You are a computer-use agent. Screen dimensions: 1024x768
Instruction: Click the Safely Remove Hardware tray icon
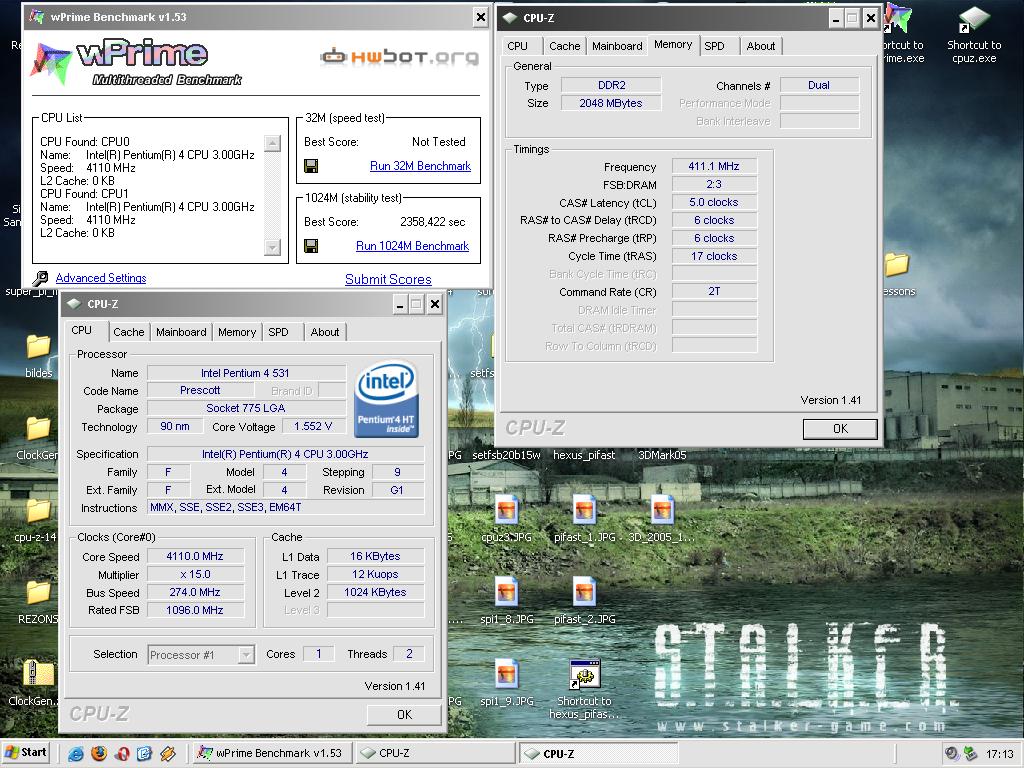coord(970,754)
